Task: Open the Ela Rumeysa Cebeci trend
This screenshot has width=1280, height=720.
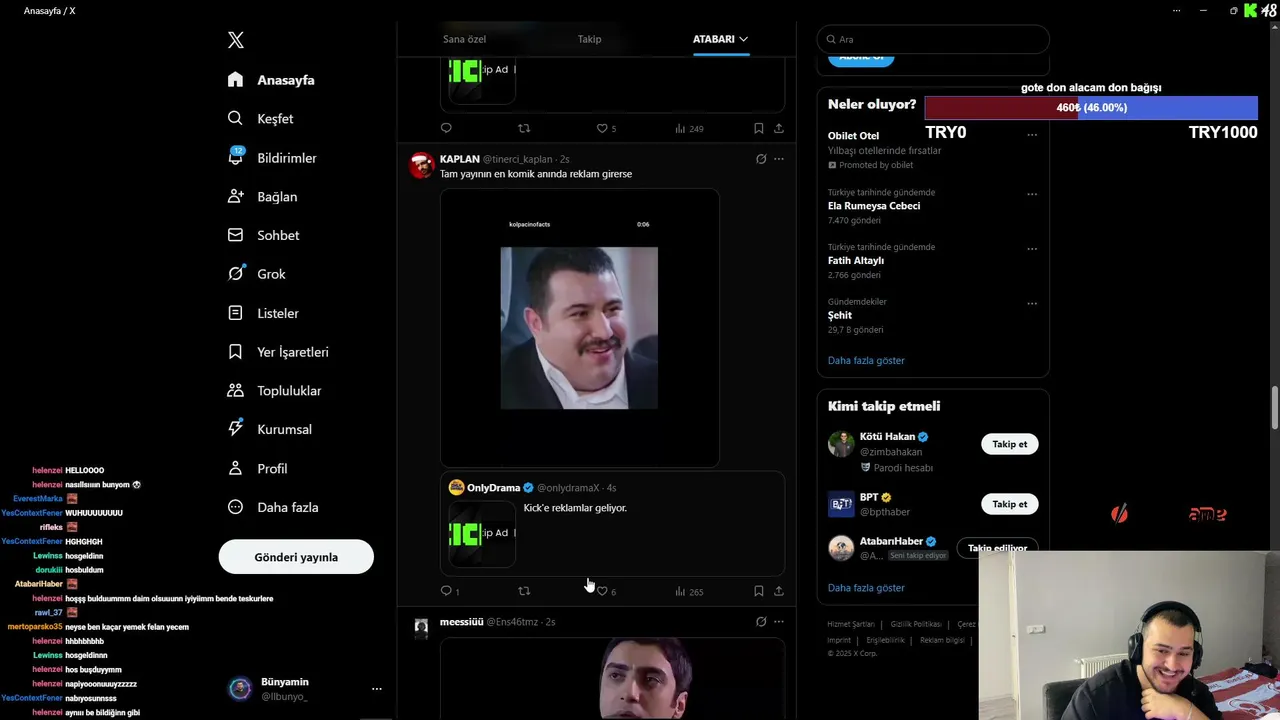Action: coord(874,206)
